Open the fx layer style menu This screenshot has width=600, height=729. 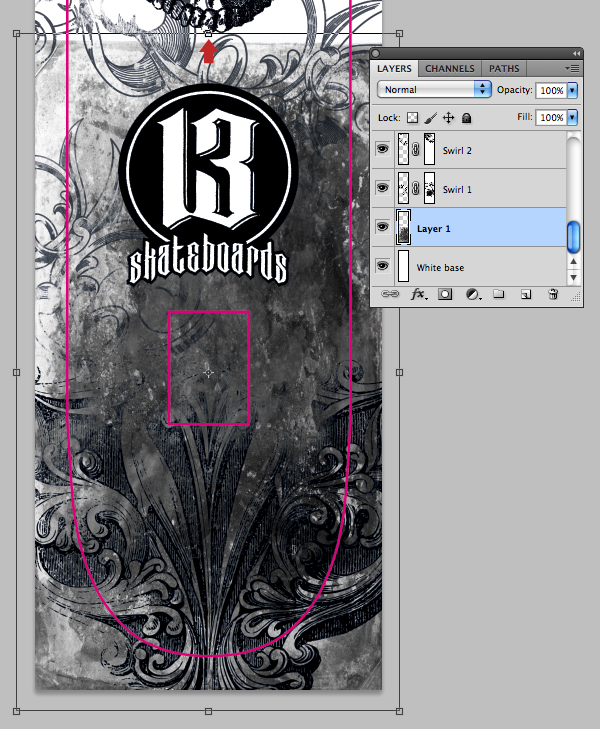418,294
